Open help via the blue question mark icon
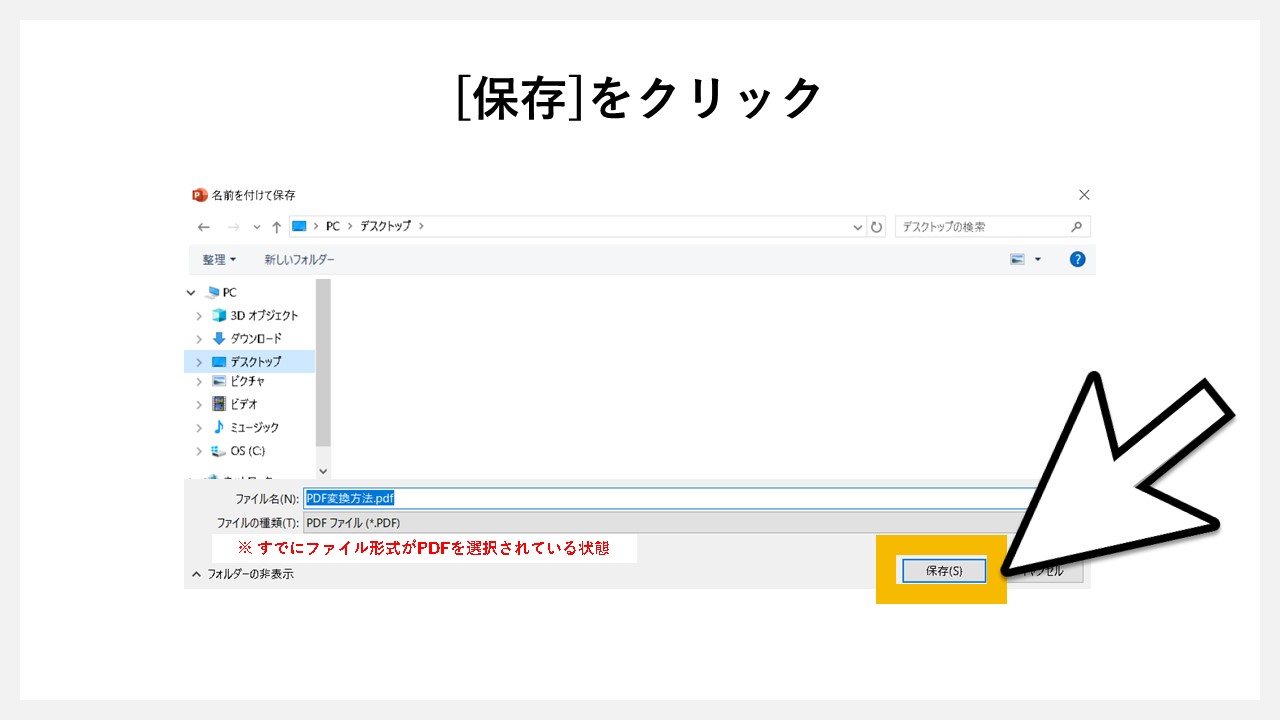Image resolution: width=1280 pixels, height=720 pixels. 1077,259
